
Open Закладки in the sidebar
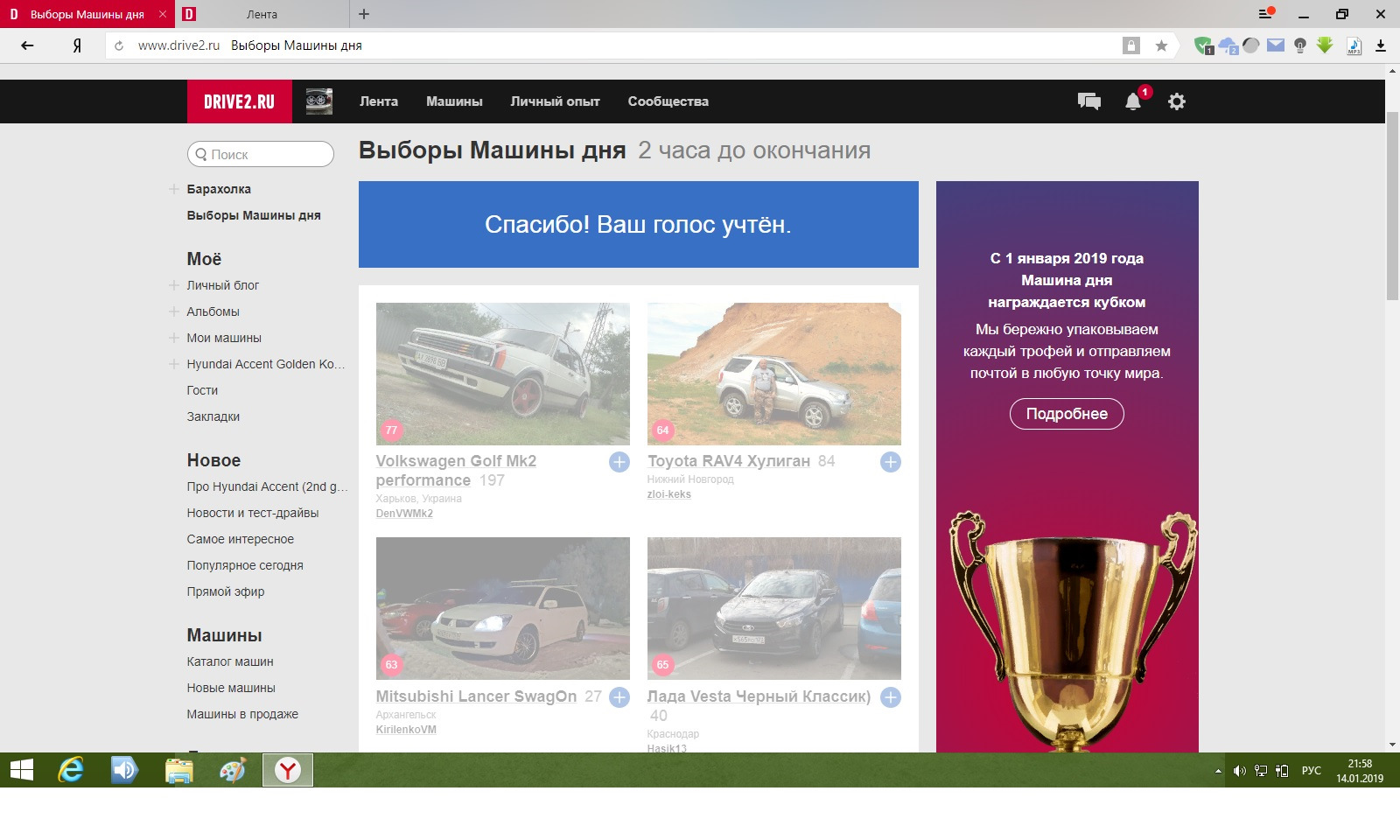point(213,416)
